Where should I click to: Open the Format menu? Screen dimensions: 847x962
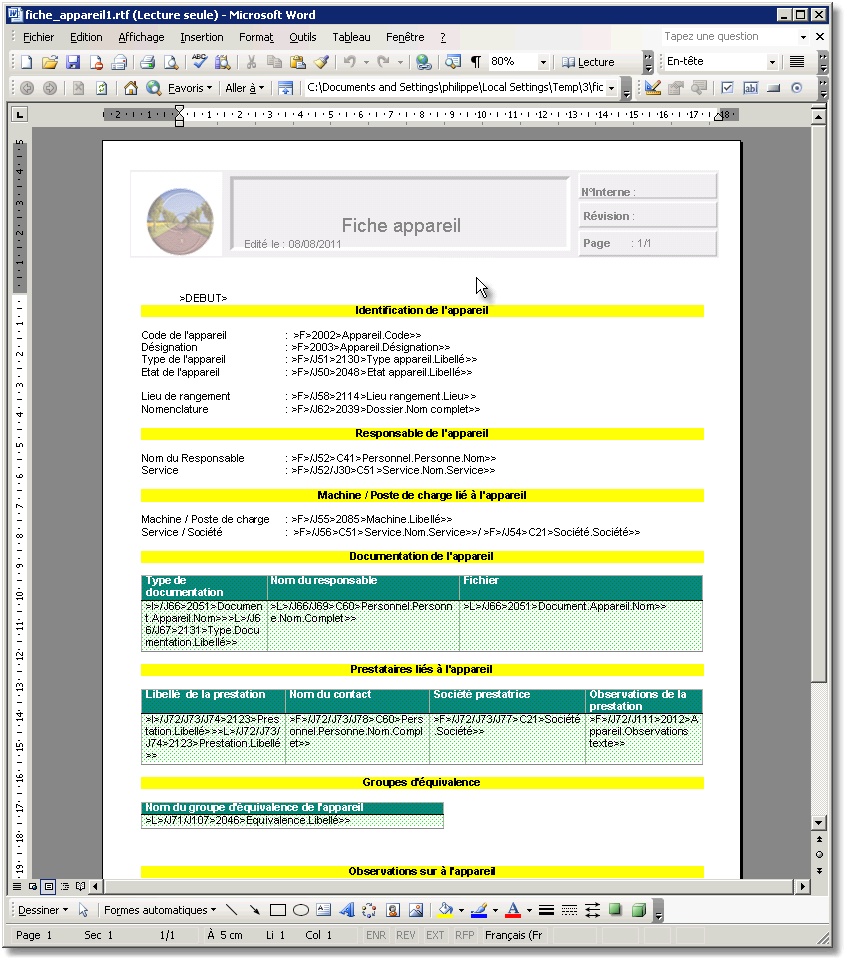coord(256,37)
